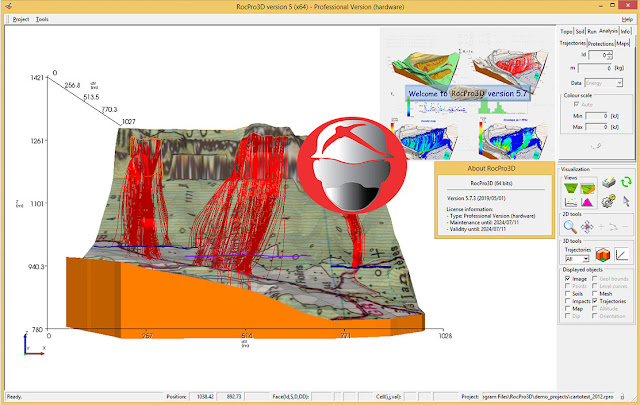Click the green terrain thumbnail in welcome image
The height and width of the screenshot is (405, 640).
coord(425,71)
